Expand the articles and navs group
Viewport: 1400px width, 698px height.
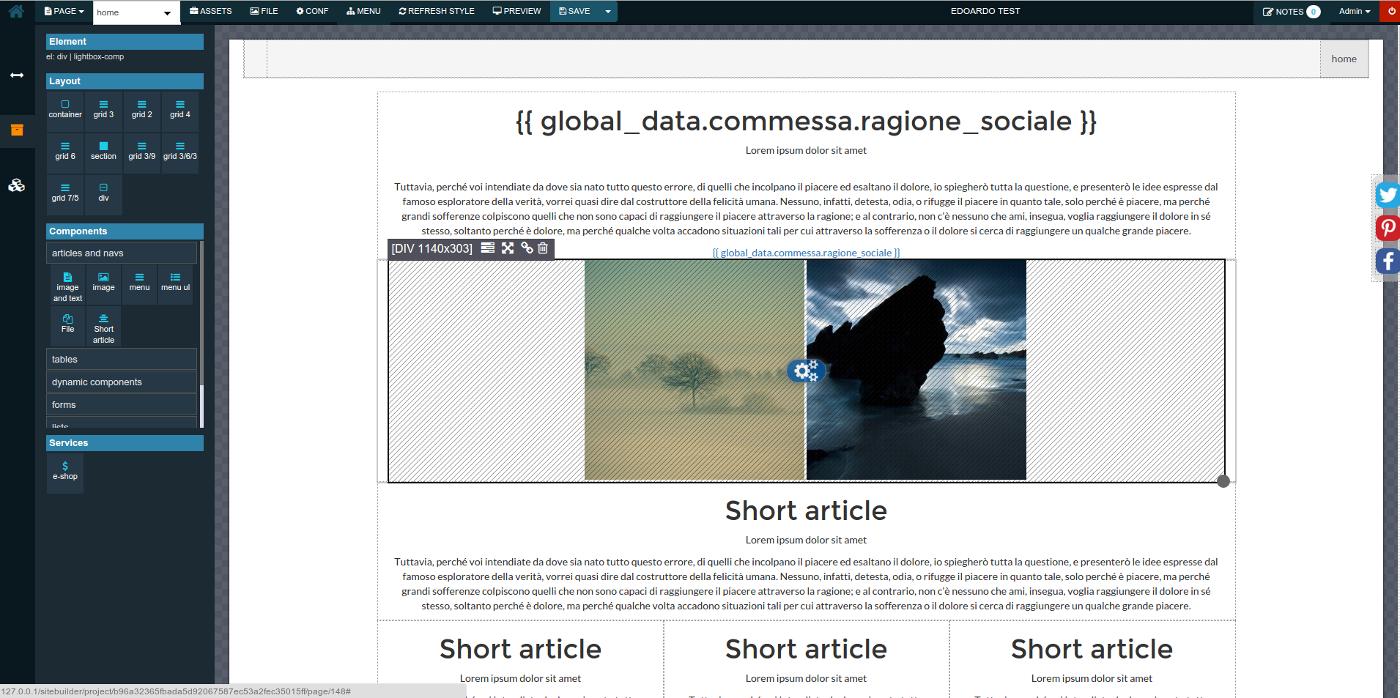pyautogui.click(x=122, y=253)
